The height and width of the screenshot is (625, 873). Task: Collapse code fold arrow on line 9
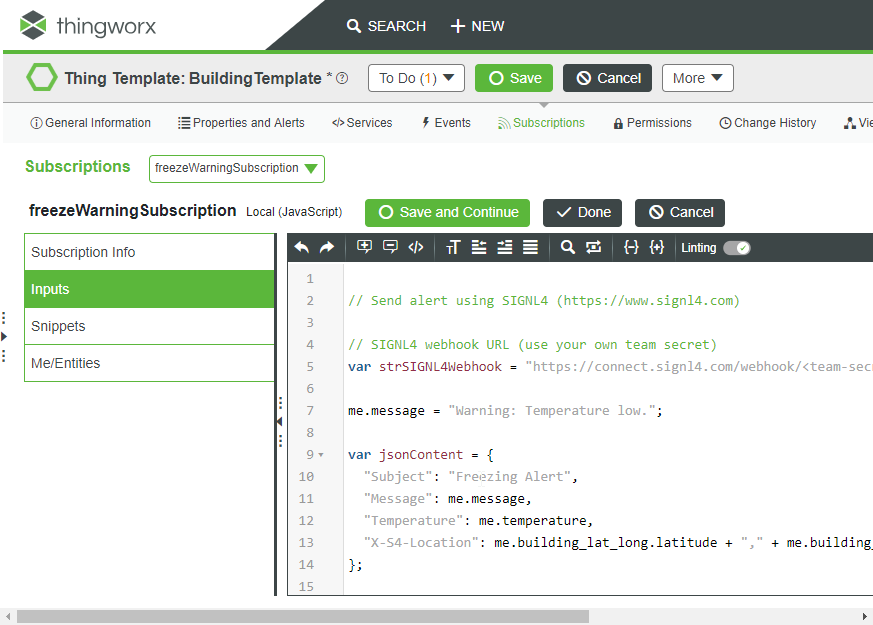click(x=321, y=455)
